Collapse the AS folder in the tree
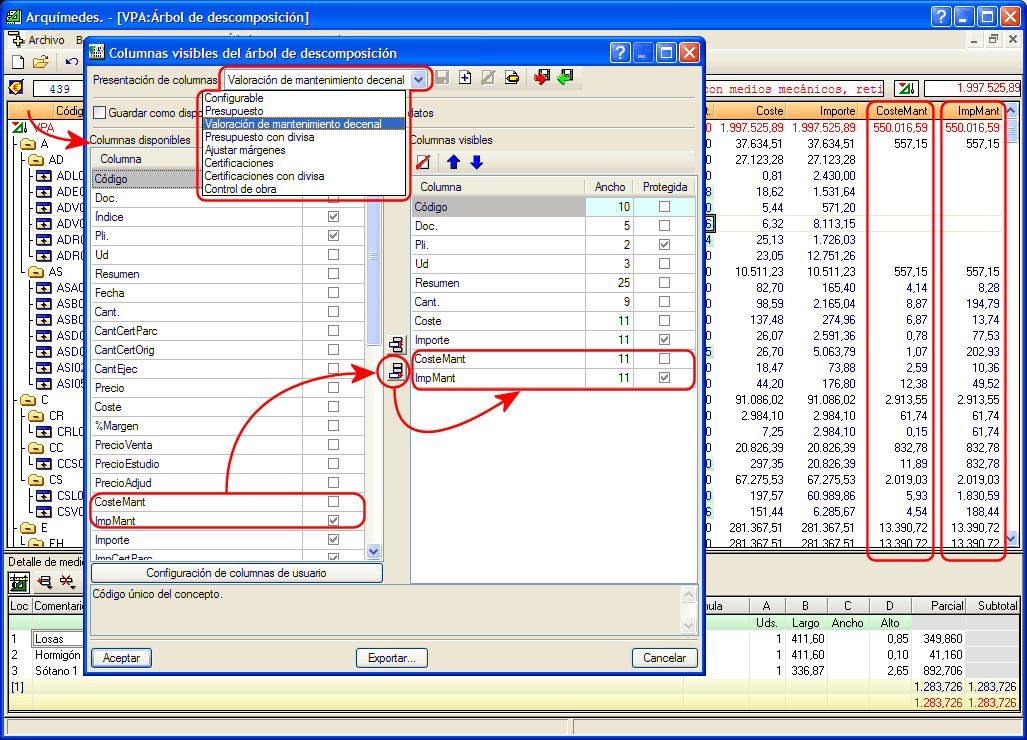The width and height of the screenshot is (1027, 740). (36, 272)
